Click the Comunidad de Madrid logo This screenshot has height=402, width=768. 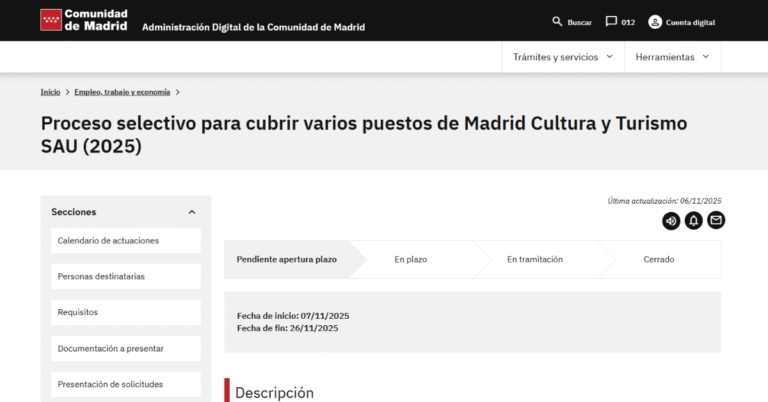coord(84,20)
